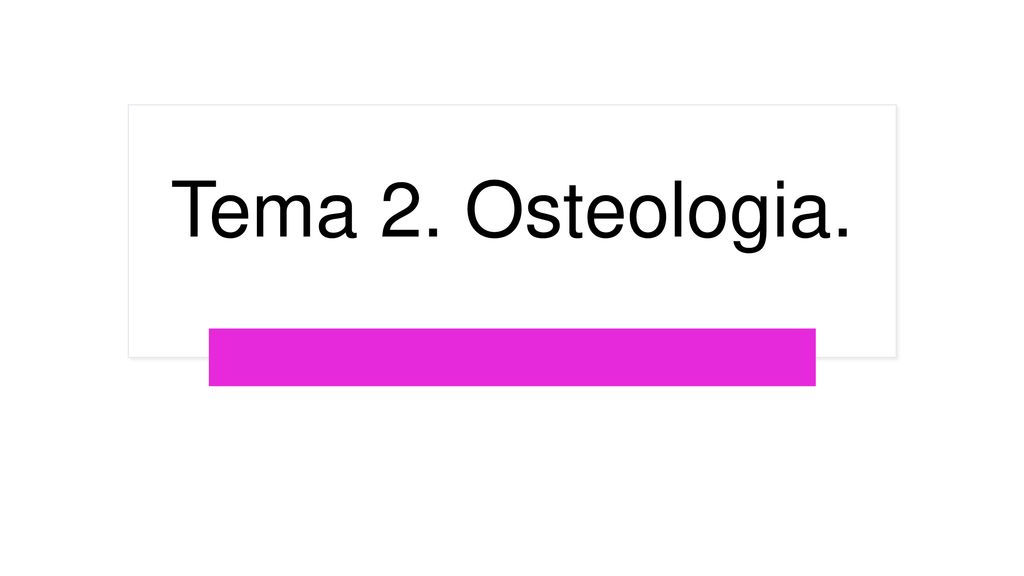Click the final period after Osteologia
This screenshot has height=576, width=1024.
tap(842, 234)
